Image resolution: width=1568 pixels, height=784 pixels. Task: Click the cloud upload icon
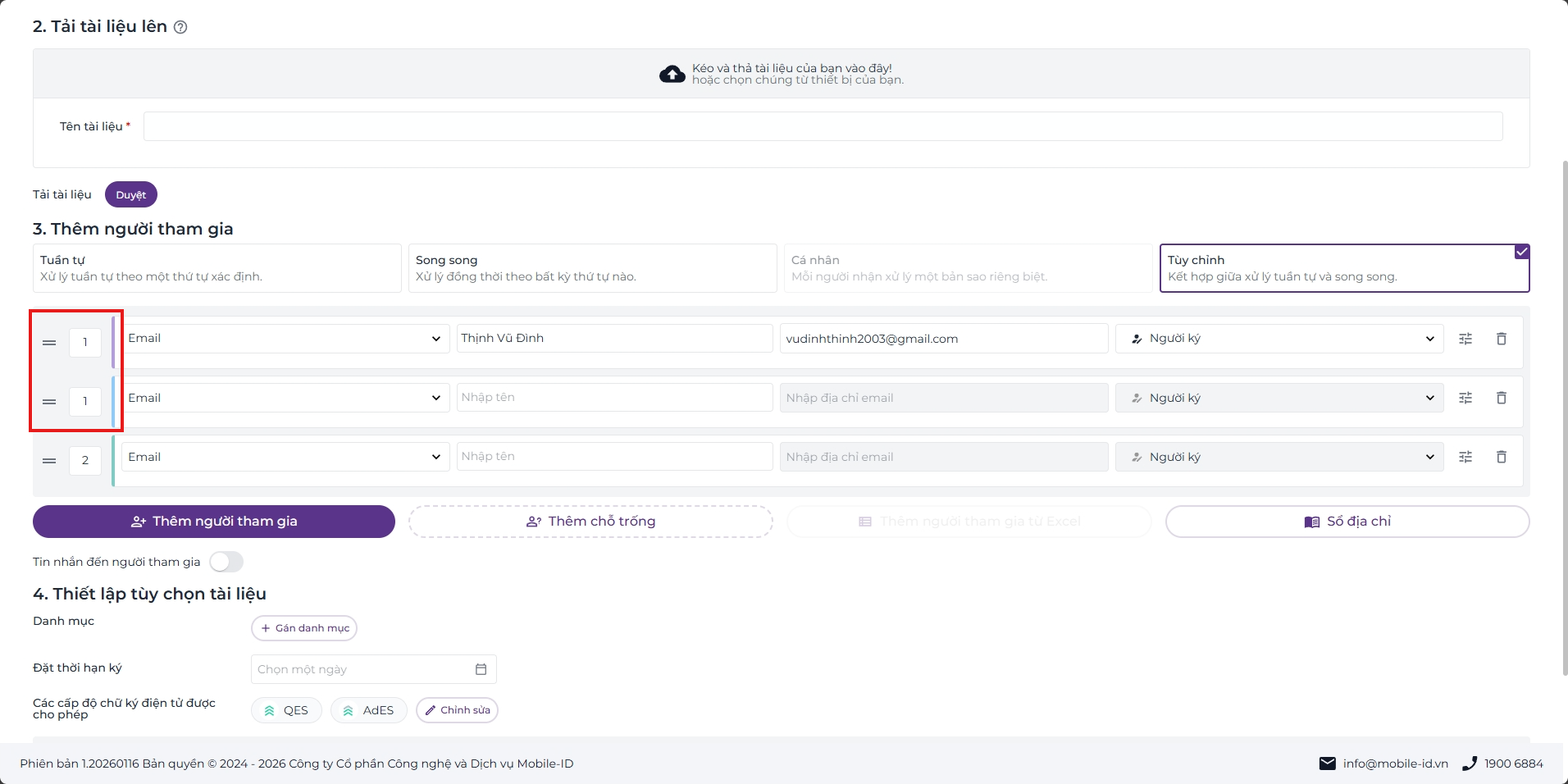672,75
